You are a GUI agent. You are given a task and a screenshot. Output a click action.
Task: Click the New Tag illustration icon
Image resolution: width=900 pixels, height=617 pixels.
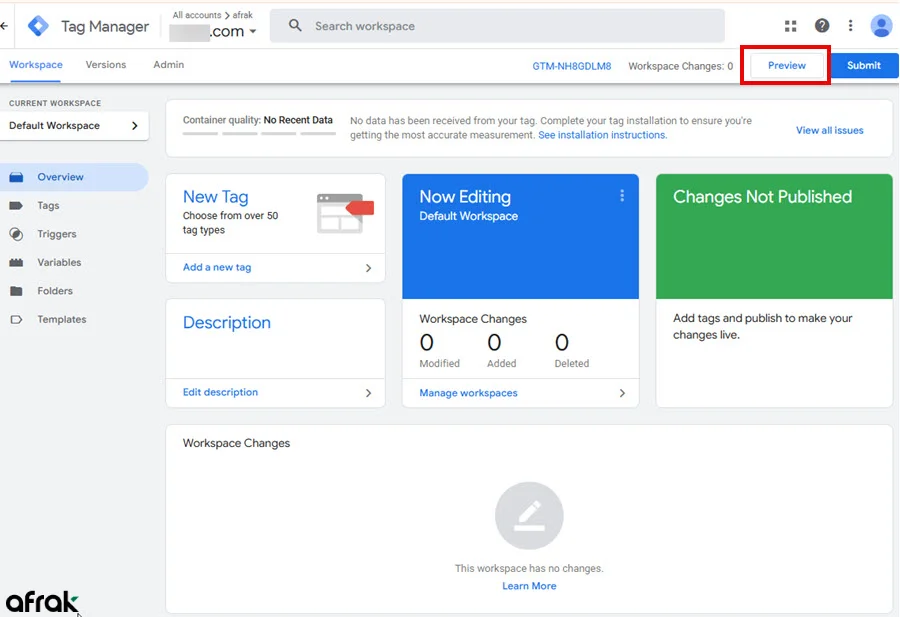point(344,212)
